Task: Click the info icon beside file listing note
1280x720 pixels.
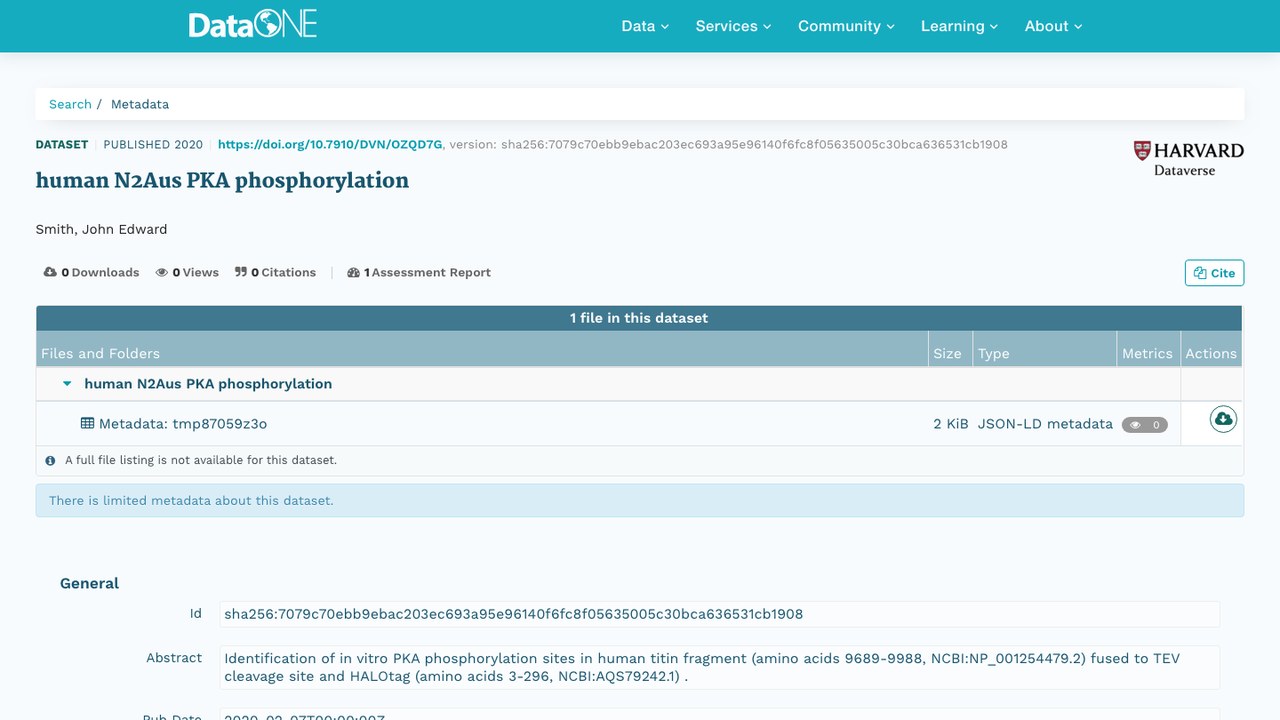Action: pyautogui.click(x=50, y=461)
